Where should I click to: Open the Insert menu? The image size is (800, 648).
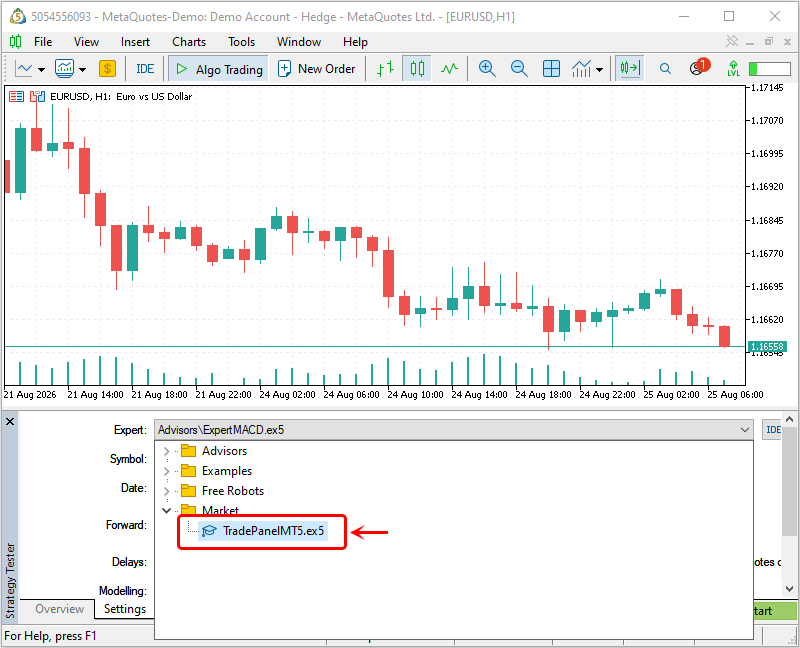[135, 42]
